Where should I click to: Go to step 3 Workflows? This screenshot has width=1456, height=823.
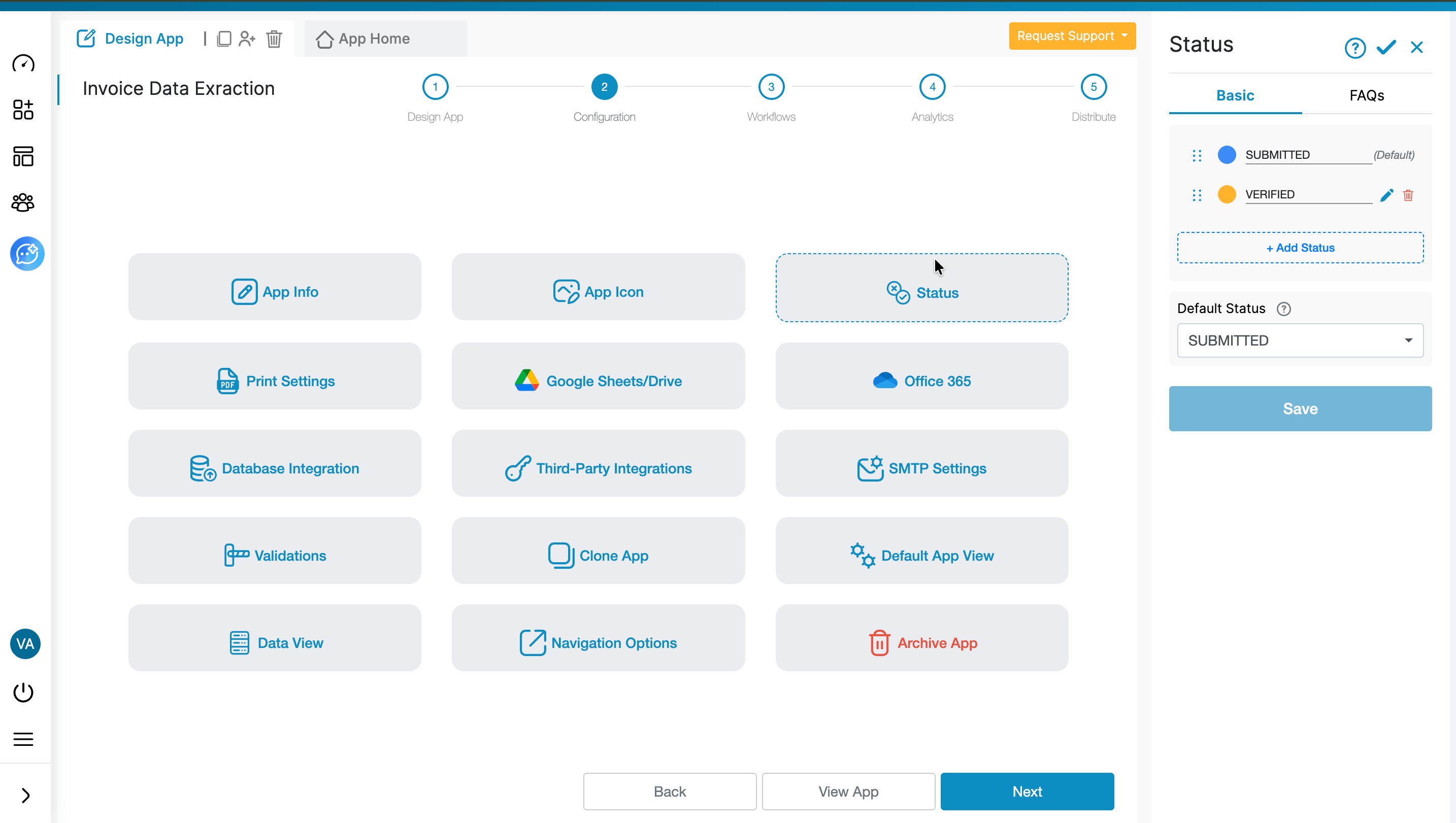(771, 87)
